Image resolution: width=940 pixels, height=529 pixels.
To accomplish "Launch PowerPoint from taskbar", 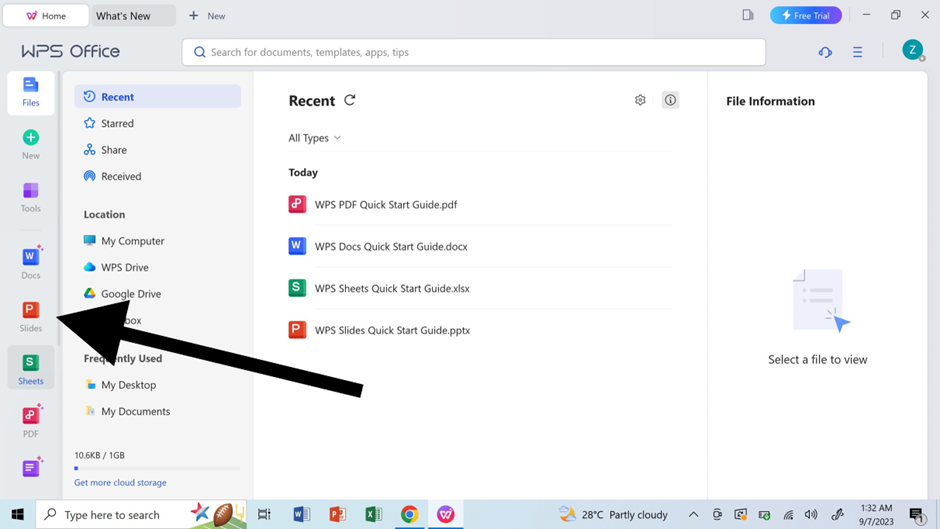I will [338, 515].
